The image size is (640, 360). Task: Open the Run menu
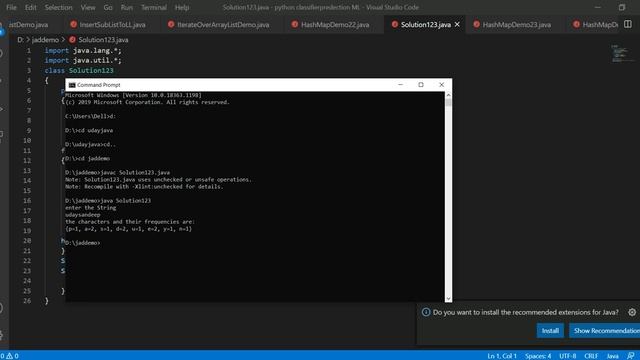(127, 7)
